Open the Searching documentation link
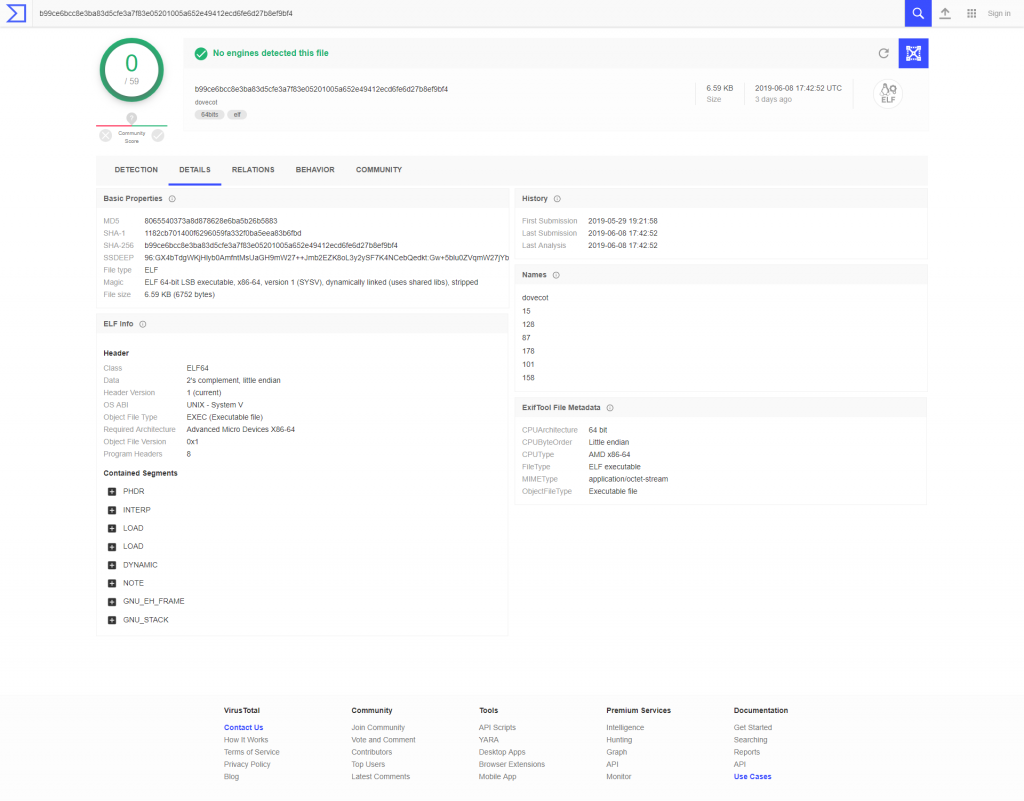This screenshot has height=801, width=1024. click(750, 740)
